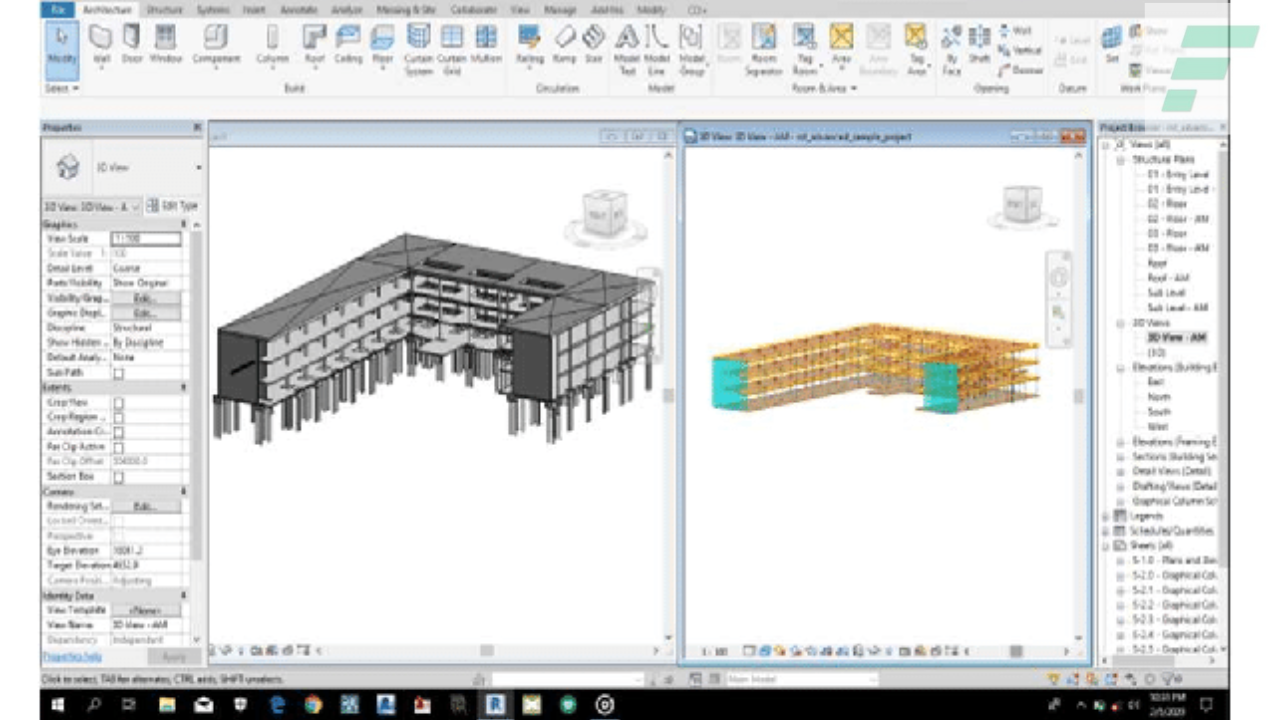Select the Mullion tool

(486, 46)
